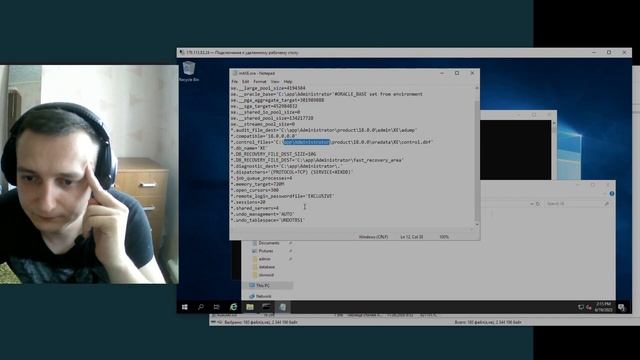Select admin folder in Explorer navigation pane
Image resolution: width=640 pixels, height=360 pixels.
(264, 259)
